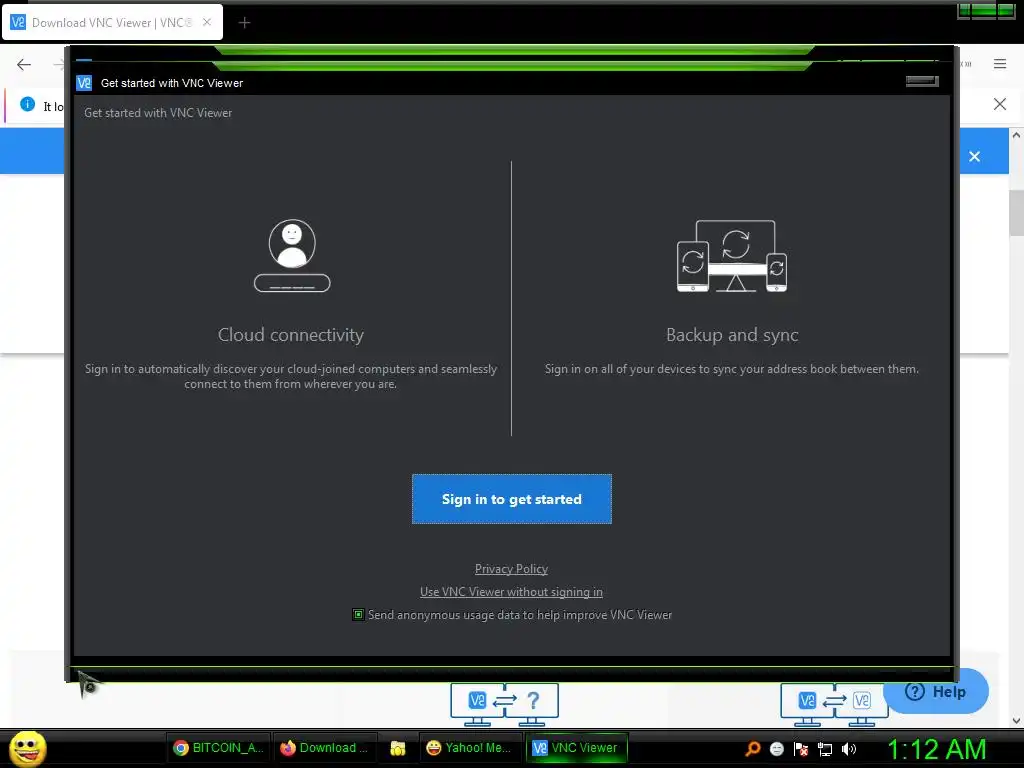Click the VNC logo in dialog title bar
The width and height of the screenshot is (1024, 768).
coord(84,83)
